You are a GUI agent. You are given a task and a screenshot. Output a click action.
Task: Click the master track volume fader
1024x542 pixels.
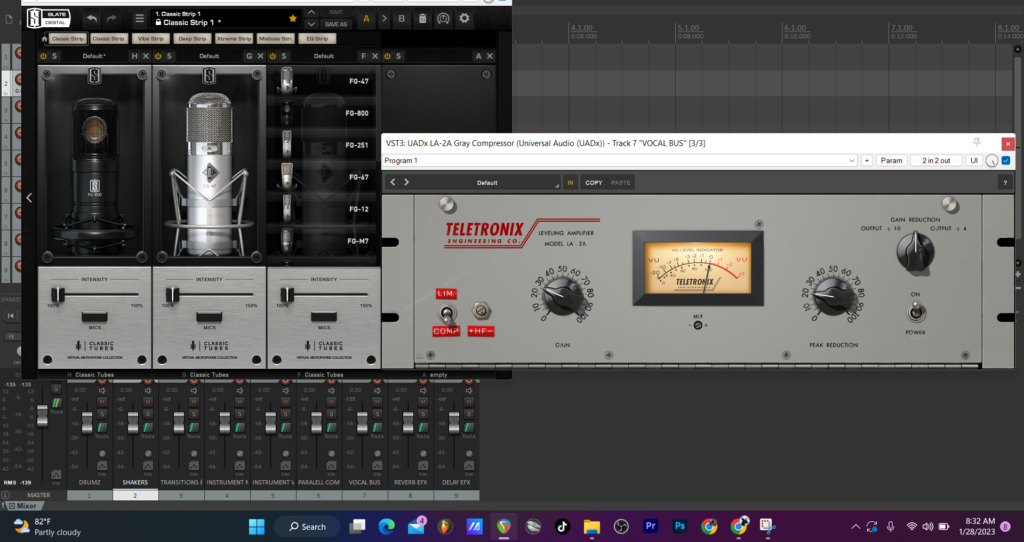[x=42, y=414]
